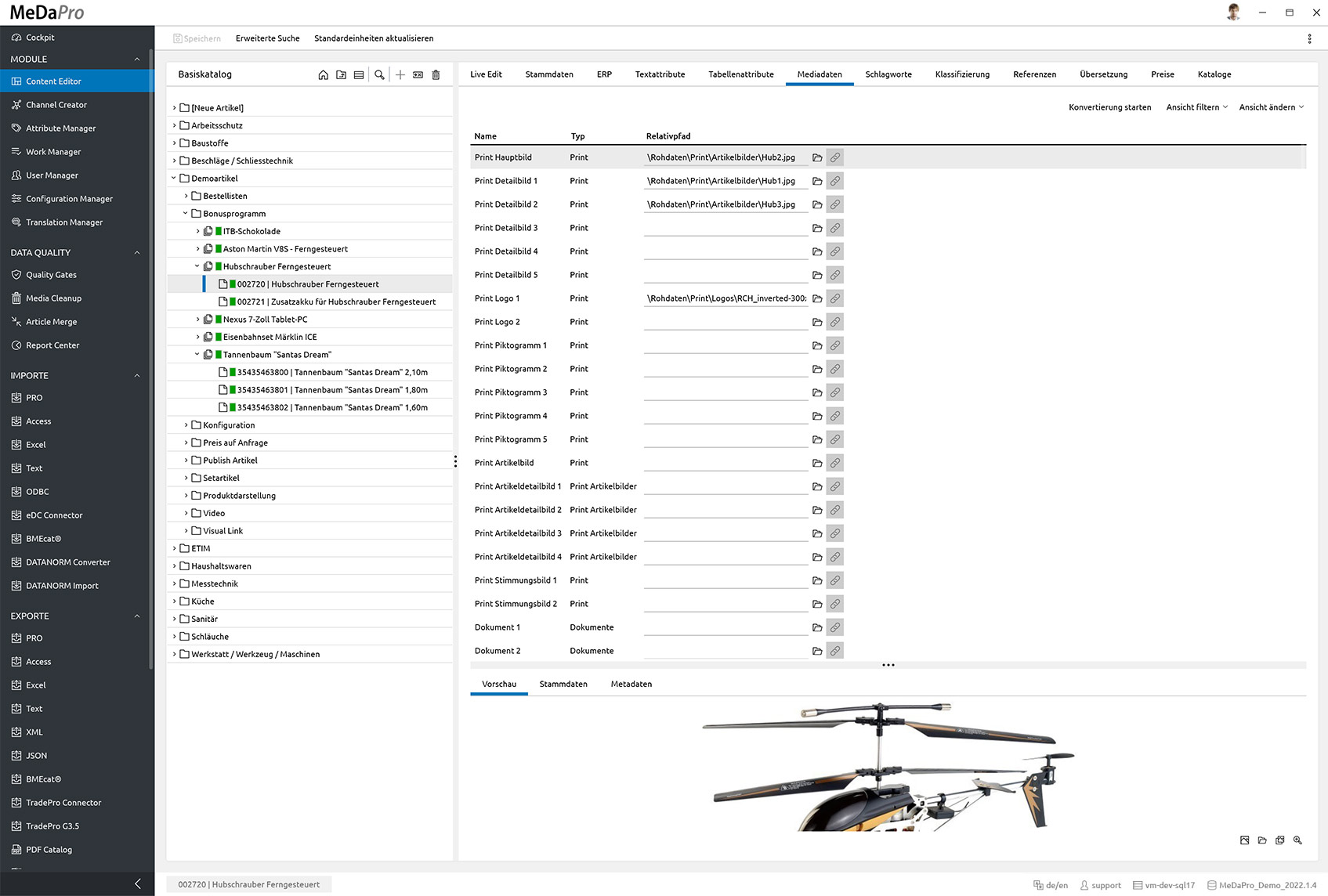Collapse MODULE section in sidebar
This screenshot has height=896, width=1328.
tap(137, 60)
